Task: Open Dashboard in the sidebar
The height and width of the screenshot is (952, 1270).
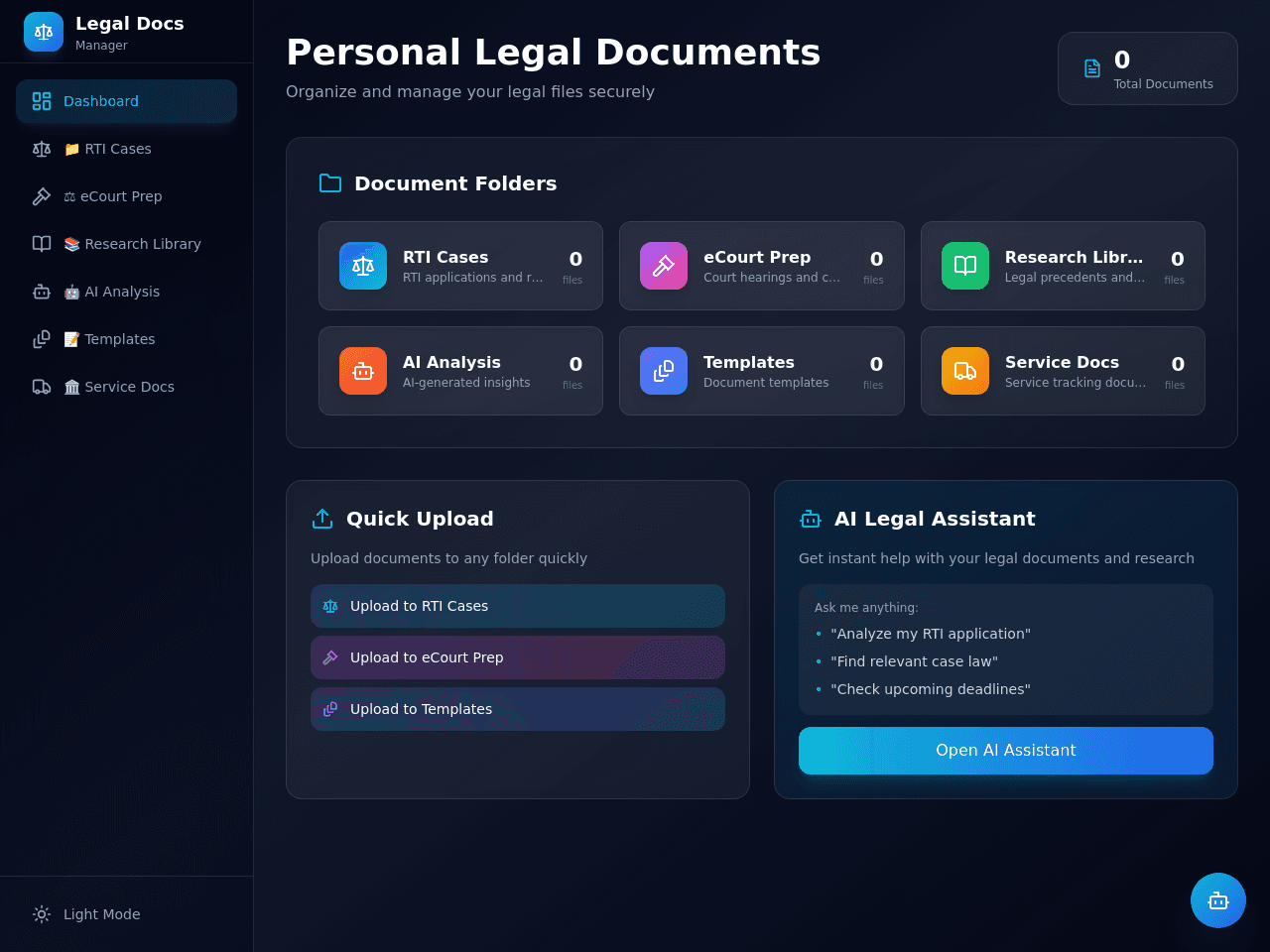Action: pyautogui.click(x=127, y=101)
